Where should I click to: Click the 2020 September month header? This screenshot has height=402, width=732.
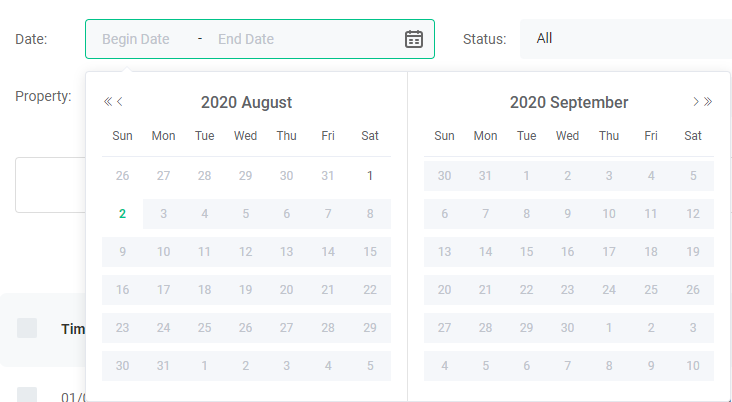569,102
